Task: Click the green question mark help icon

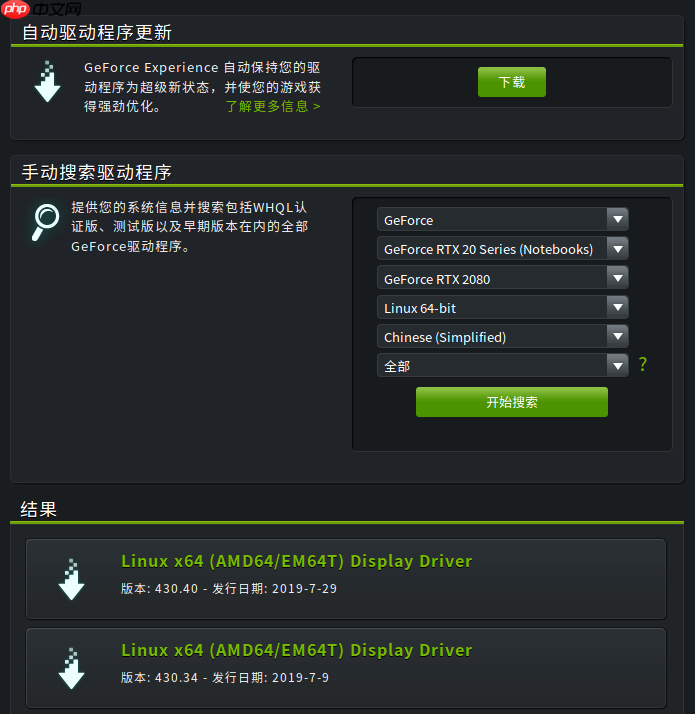Action: [643, 364]
